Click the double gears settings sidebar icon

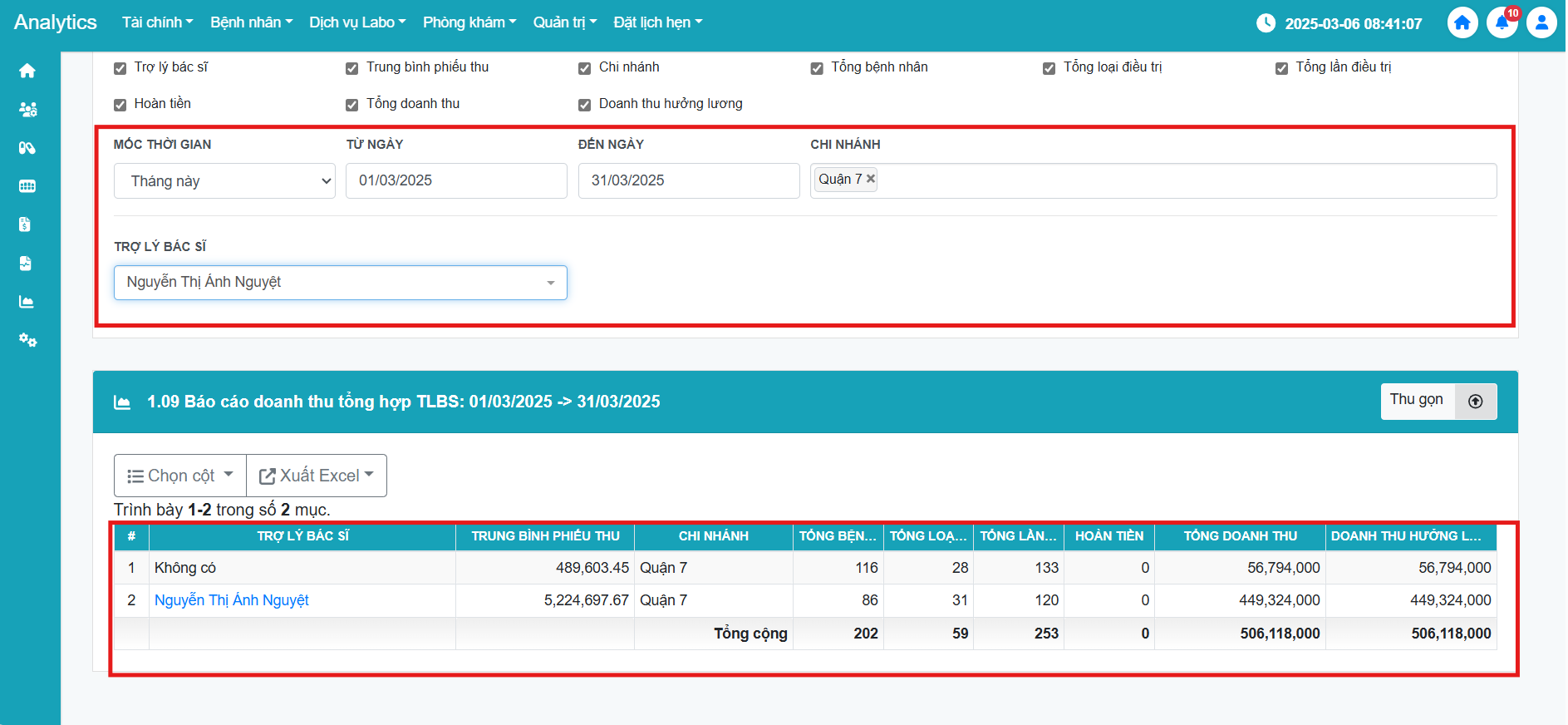point(27,340)
